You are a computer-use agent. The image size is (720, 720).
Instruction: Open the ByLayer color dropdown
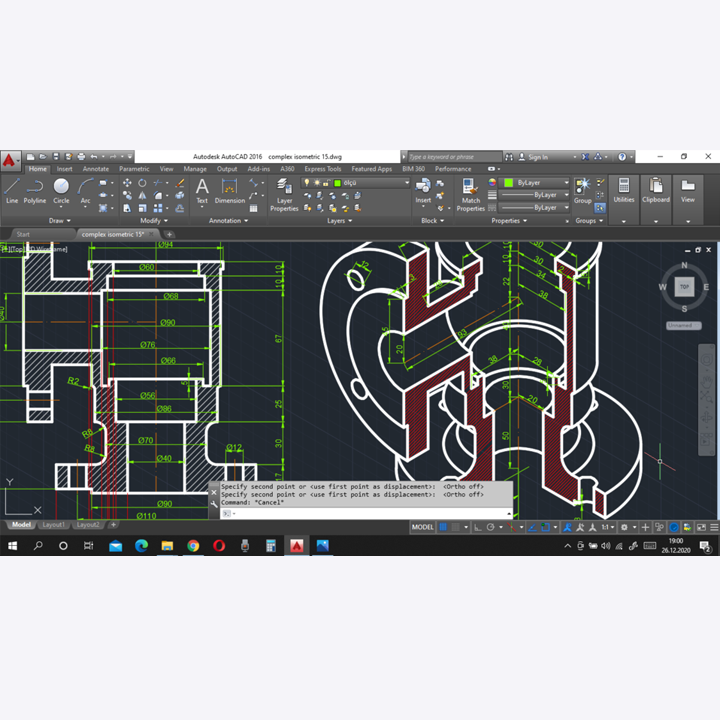(x=537, y=183)
